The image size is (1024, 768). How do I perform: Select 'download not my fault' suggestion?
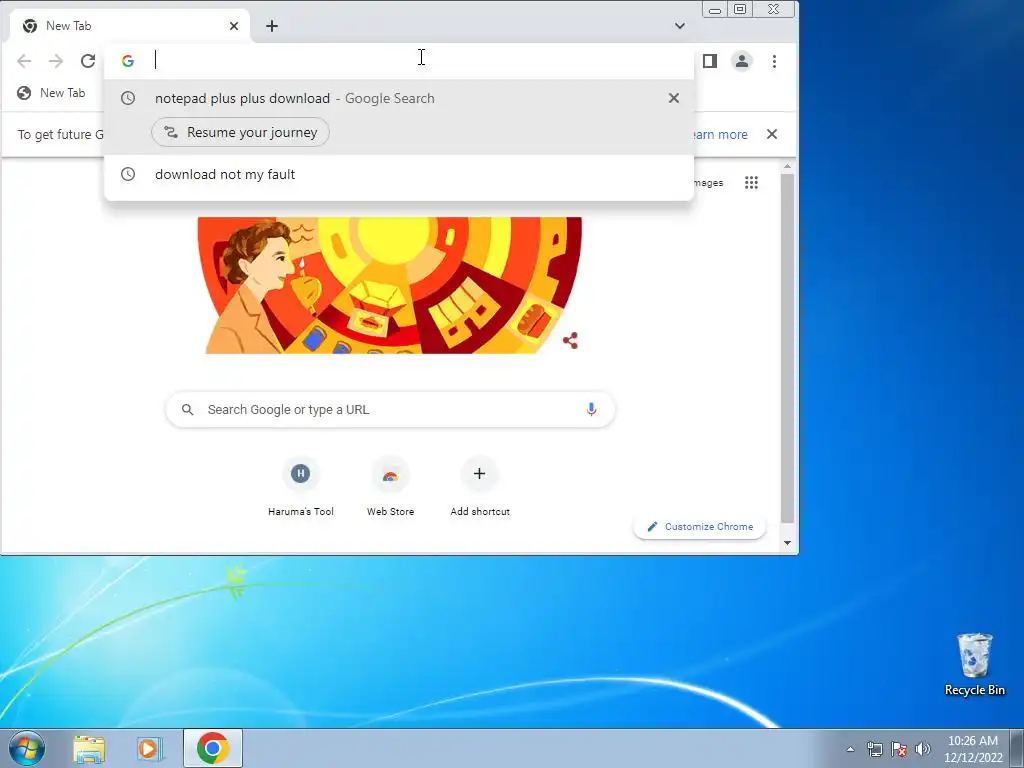point(398,174)
